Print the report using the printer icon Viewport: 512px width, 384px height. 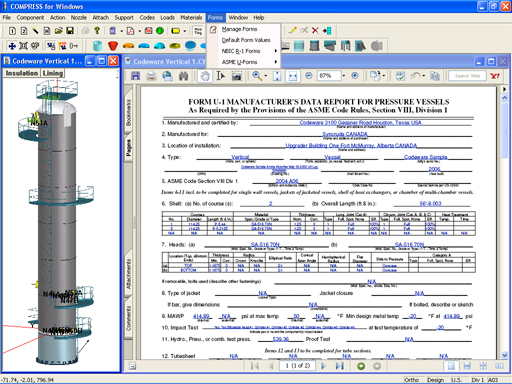[x=151, y=76]
